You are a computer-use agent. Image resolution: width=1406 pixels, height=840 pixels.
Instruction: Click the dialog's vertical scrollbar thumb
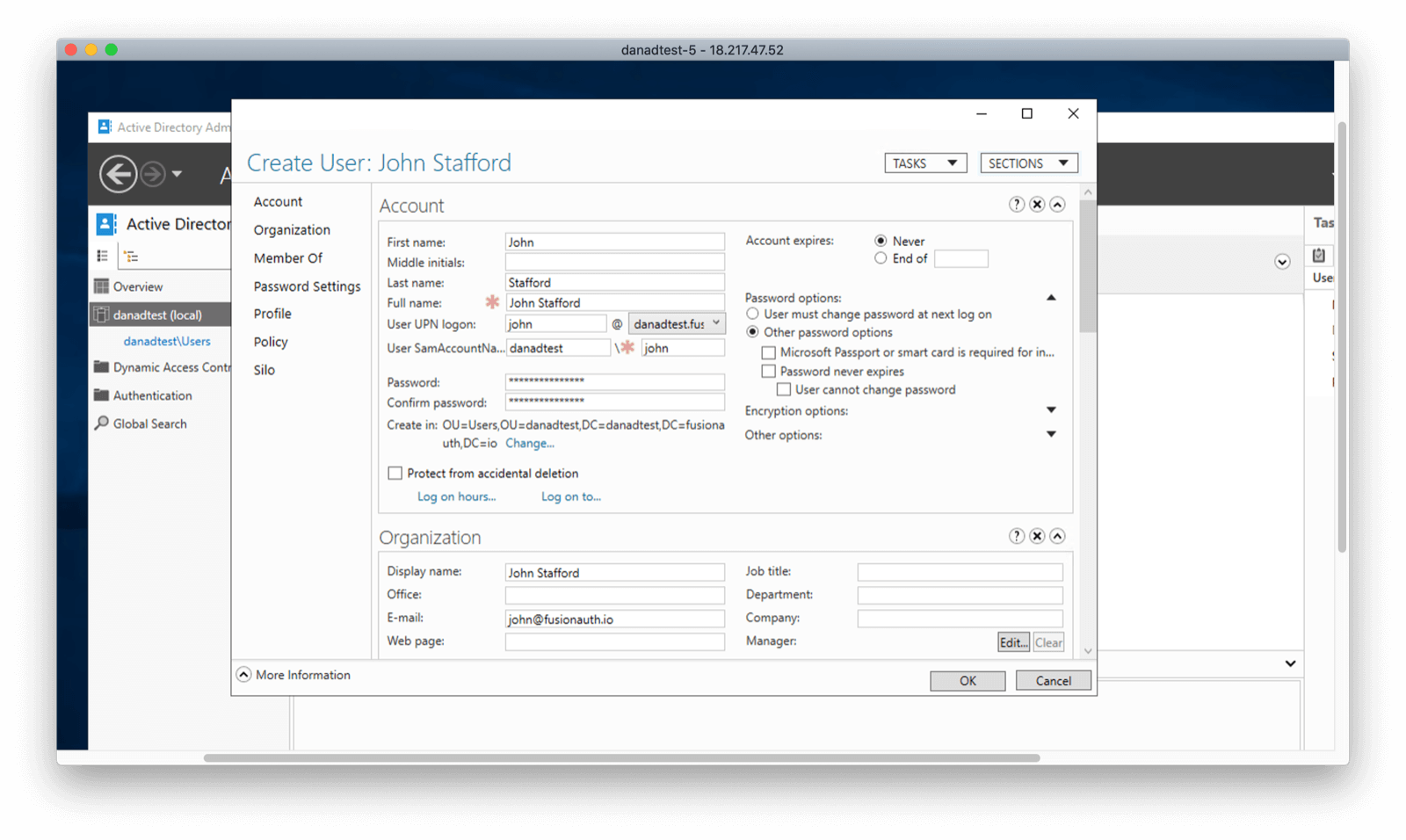(x=1088, y=266)
